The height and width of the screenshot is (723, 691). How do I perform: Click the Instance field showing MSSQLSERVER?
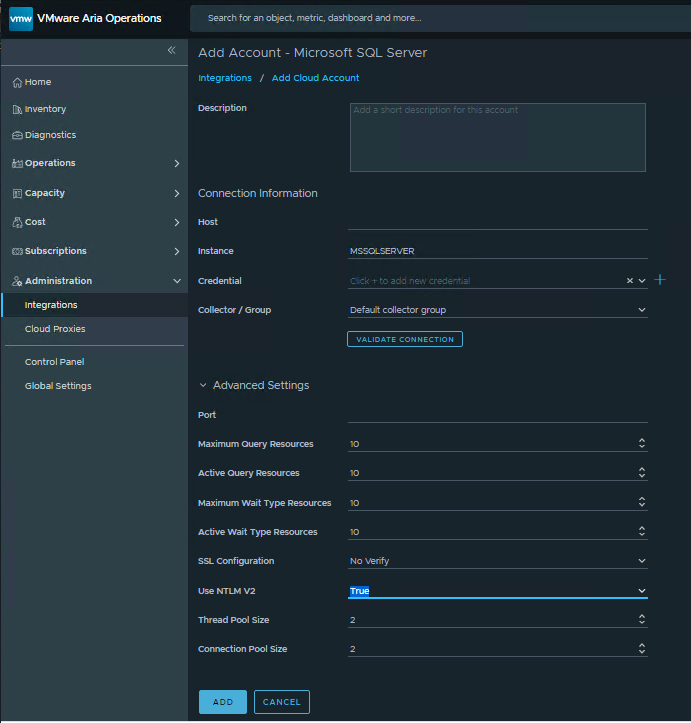tap(498, 251)
